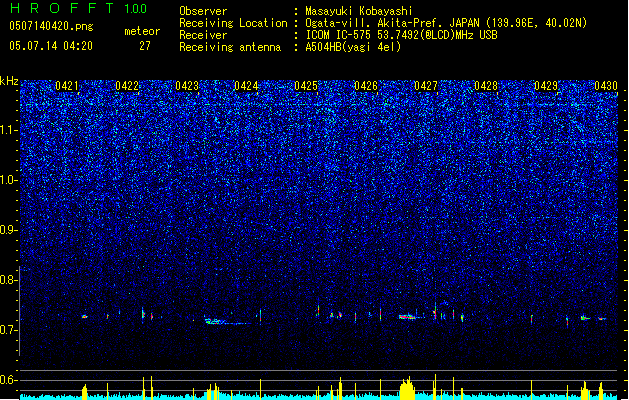Click the 0421 time marker
Viewport: 629px width, 400px height.
point(67,86)
